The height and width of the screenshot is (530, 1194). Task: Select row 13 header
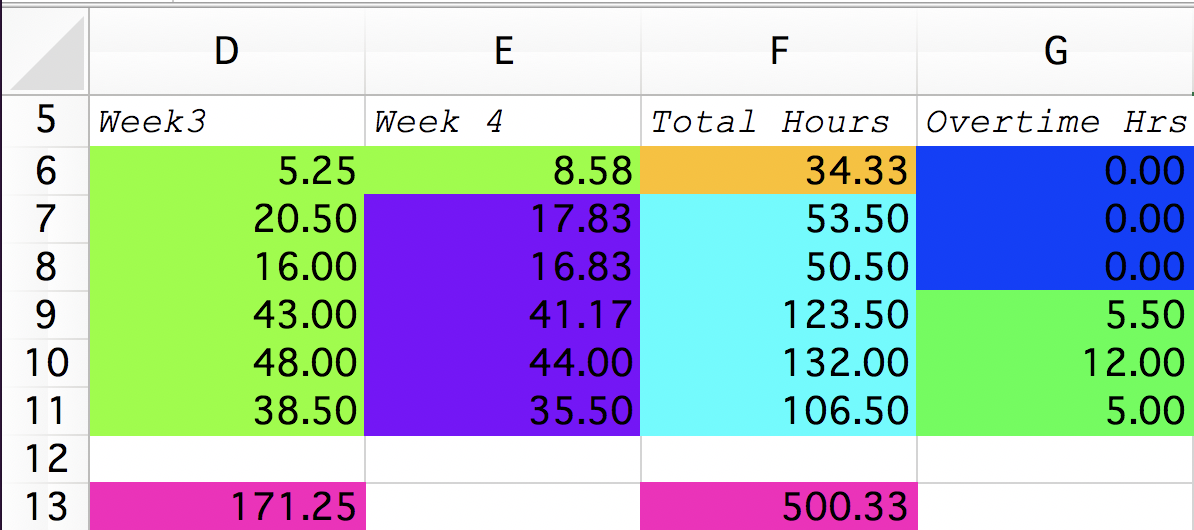tap(46, 506)
